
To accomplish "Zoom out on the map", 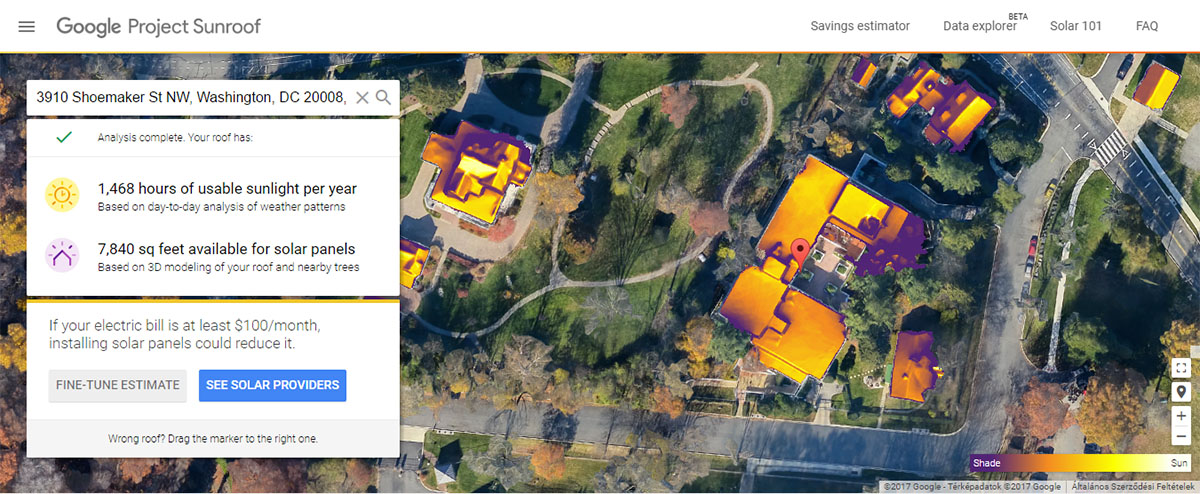I will (1181, 437).
